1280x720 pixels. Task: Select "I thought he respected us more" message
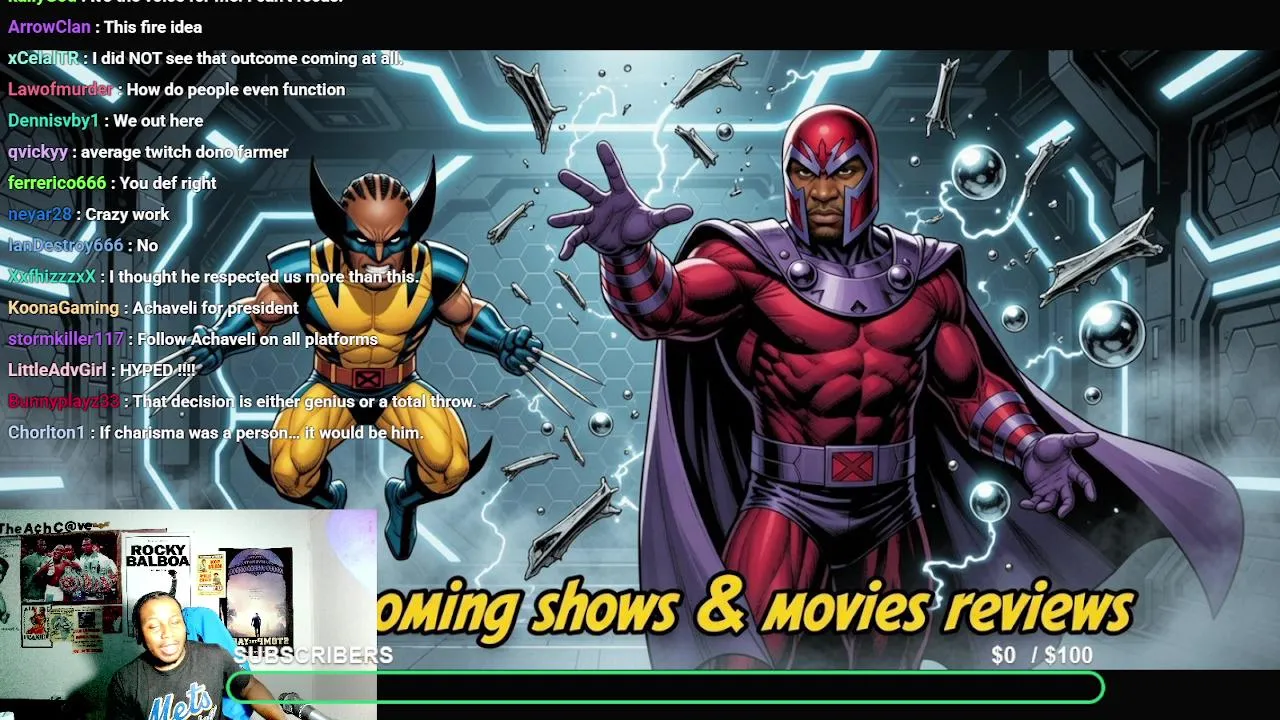[264, 276]
